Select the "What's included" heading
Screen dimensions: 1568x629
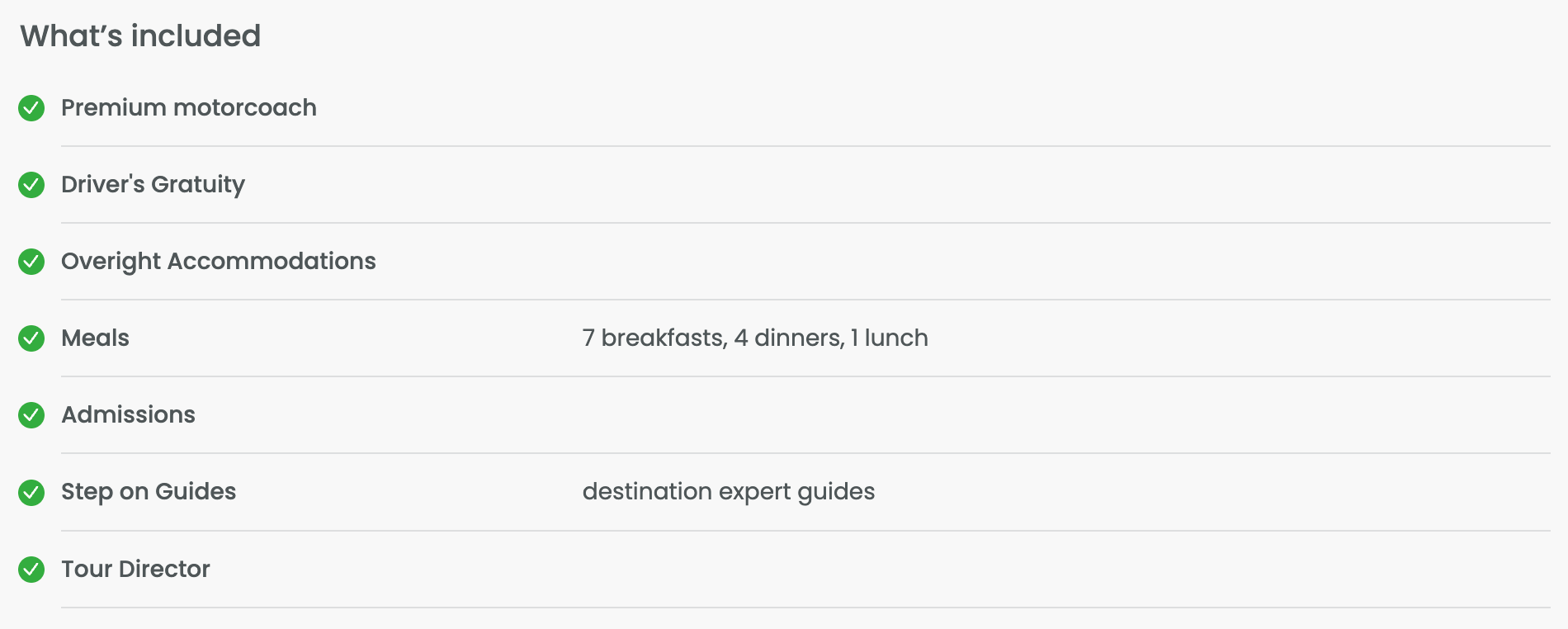tap(140, 36)
